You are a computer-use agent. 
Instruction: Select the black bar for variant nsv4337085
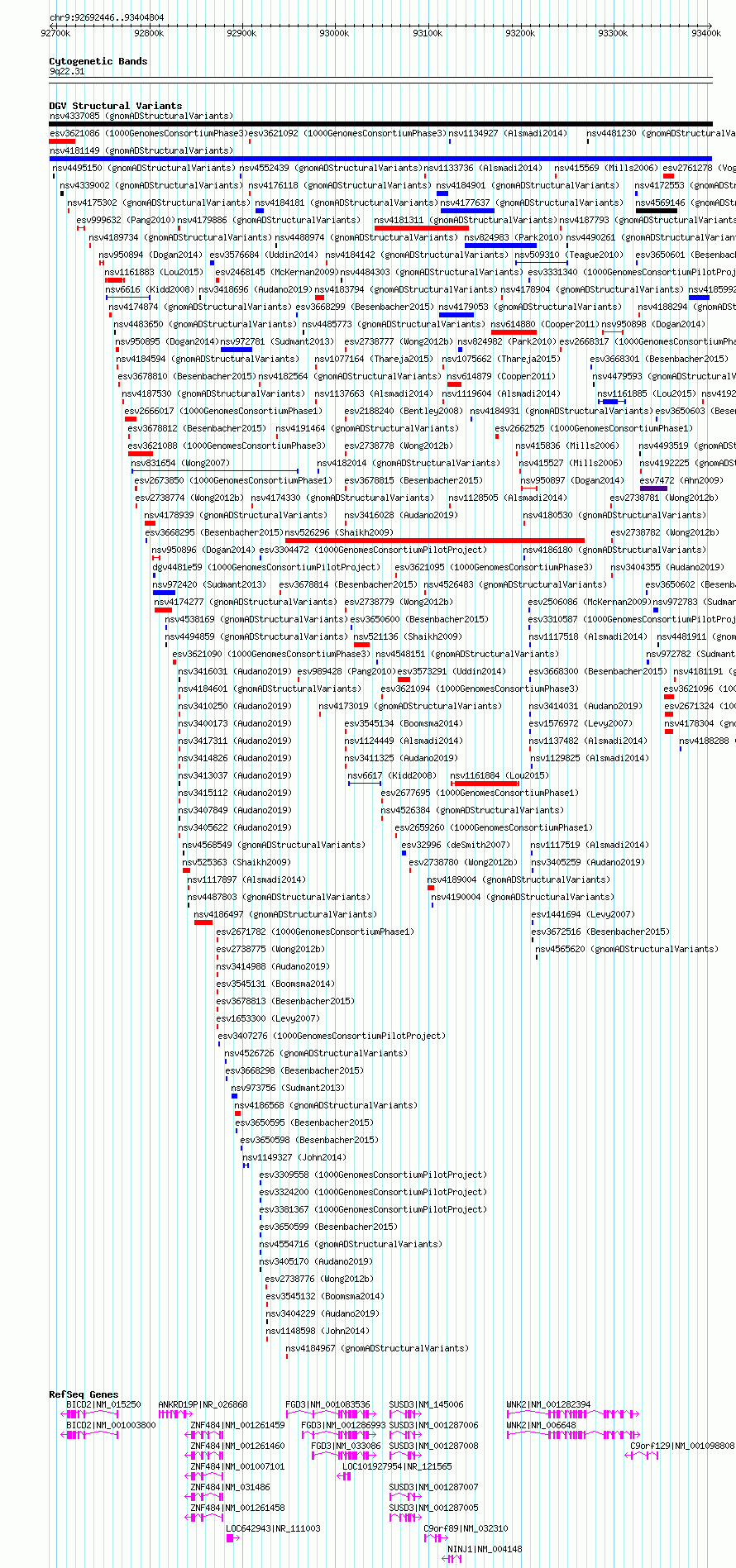click(x=380, y=124)
